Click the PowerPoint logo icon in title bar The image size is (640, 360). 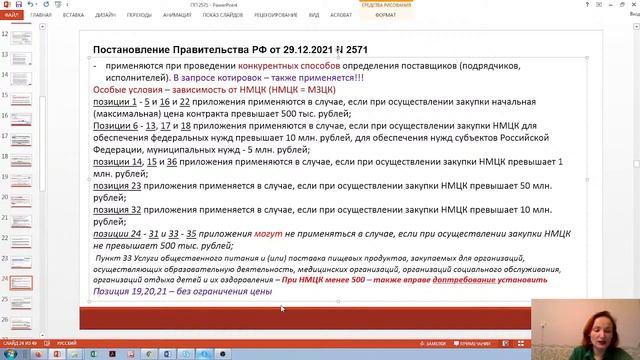[7, 4]
